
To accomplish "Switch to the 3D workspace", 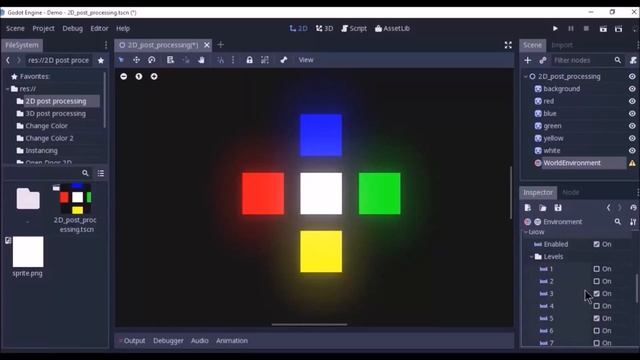I will pos(324,29).
